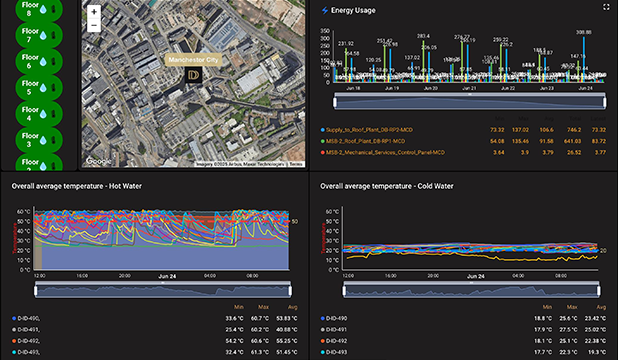Click the water drop icon on Floor 6
The height and width of the screenshot is (360, 618).
pyautogui.click(x=43, y=62)
